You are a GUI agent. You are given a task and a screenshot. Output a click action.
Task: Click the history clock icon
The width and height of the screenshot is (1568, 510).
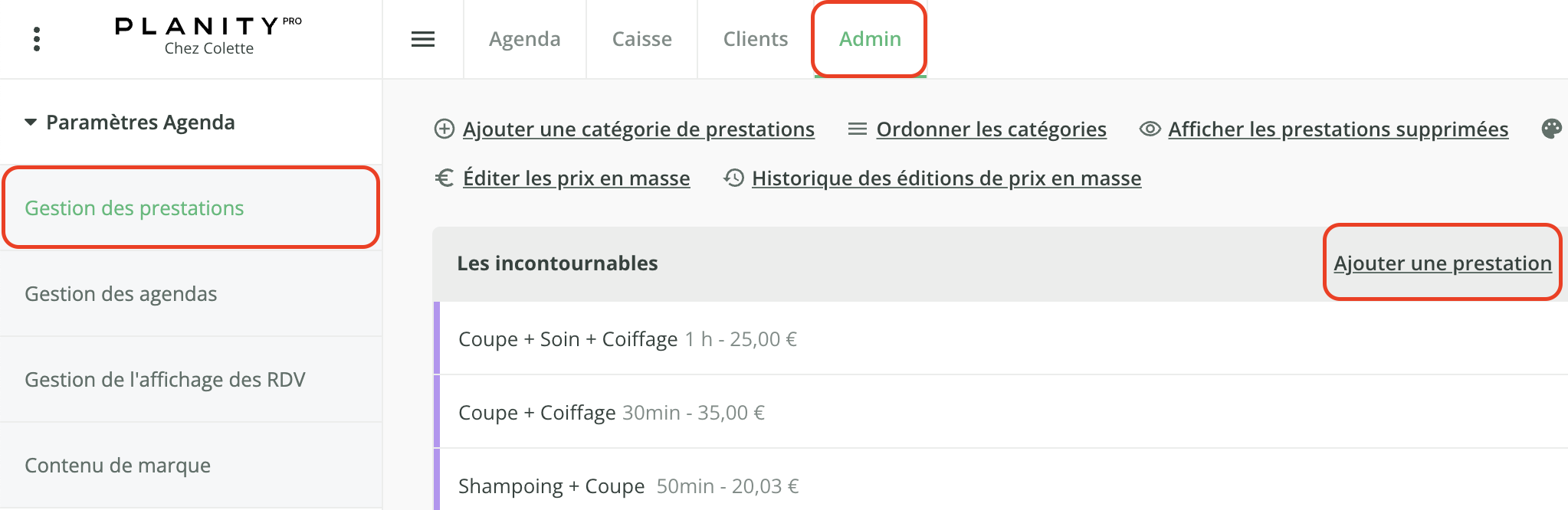click(733, 178)
